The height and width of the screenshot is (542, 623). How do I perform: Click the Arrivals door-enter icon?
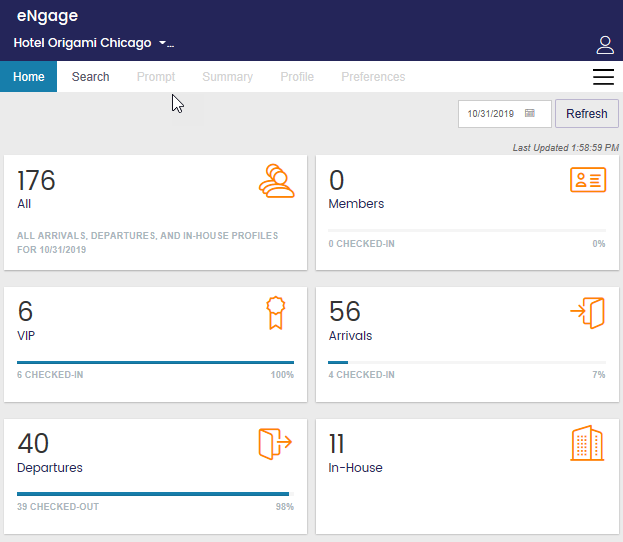588,313
